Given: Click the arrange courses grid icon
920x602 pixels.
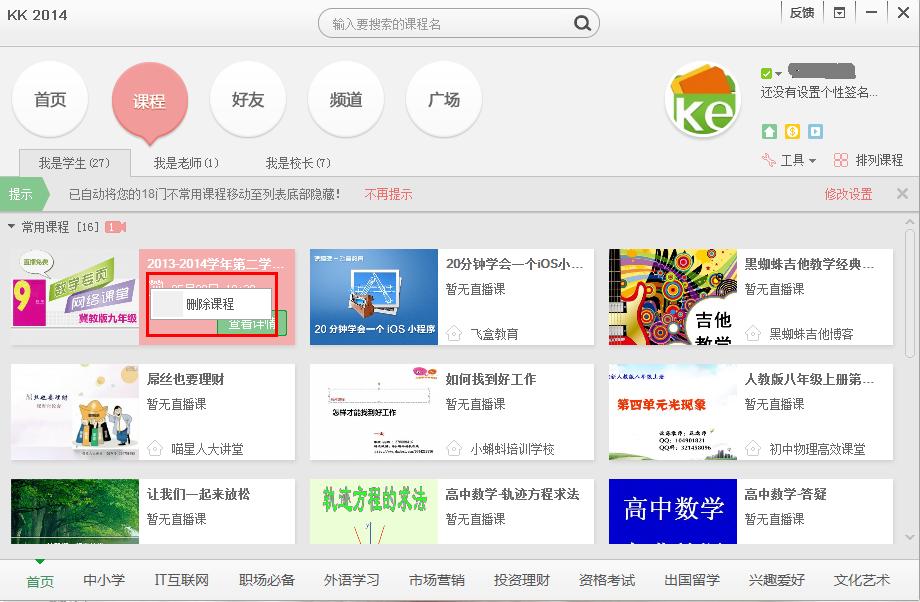Looking at the screenshot, I should pos(841,160).
